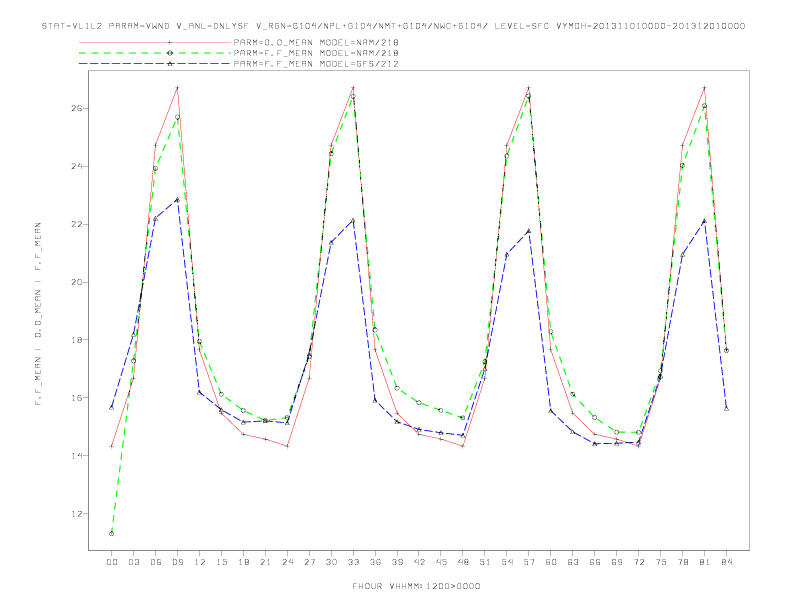Click y-axis tick label 18
The height and width of the screenshot is (612, 792).
(76, 340)
